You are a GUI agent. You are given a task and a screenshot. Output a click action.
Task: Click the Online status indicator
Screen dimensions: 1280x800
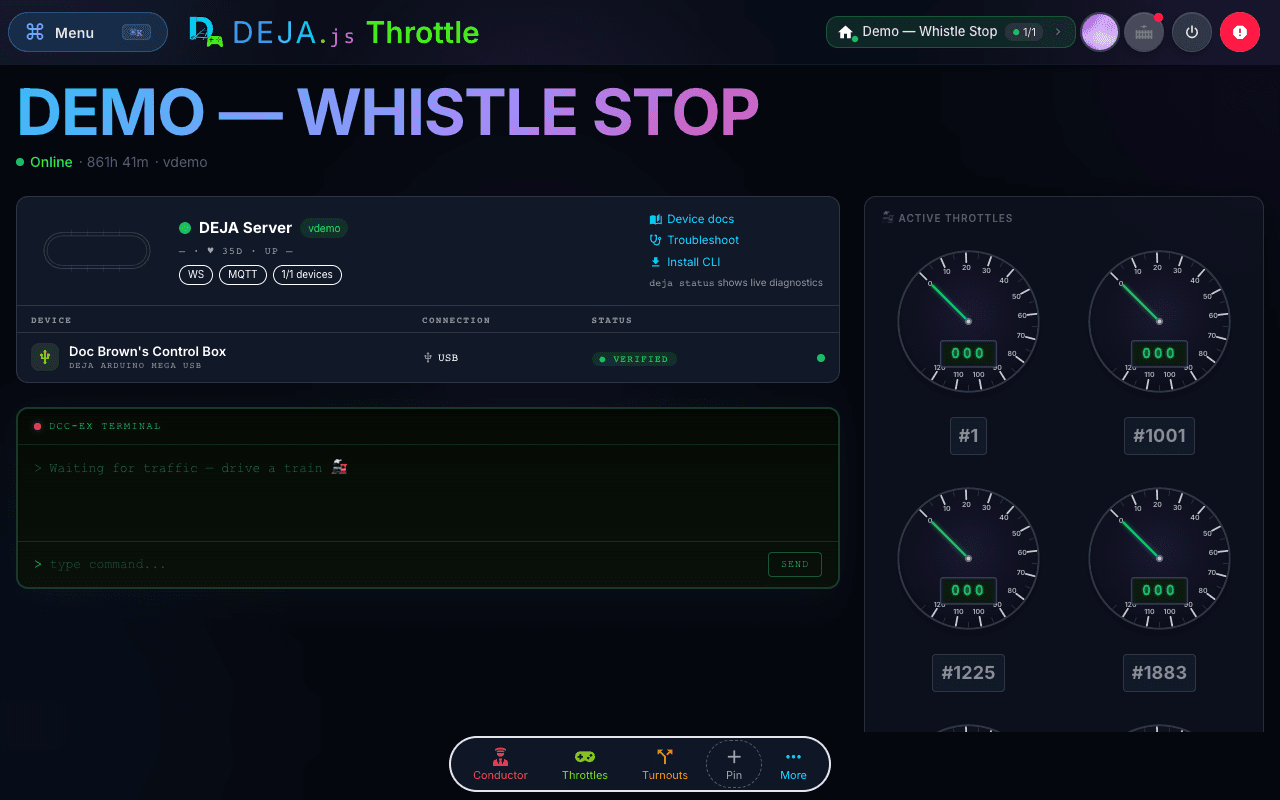point(44,162)
